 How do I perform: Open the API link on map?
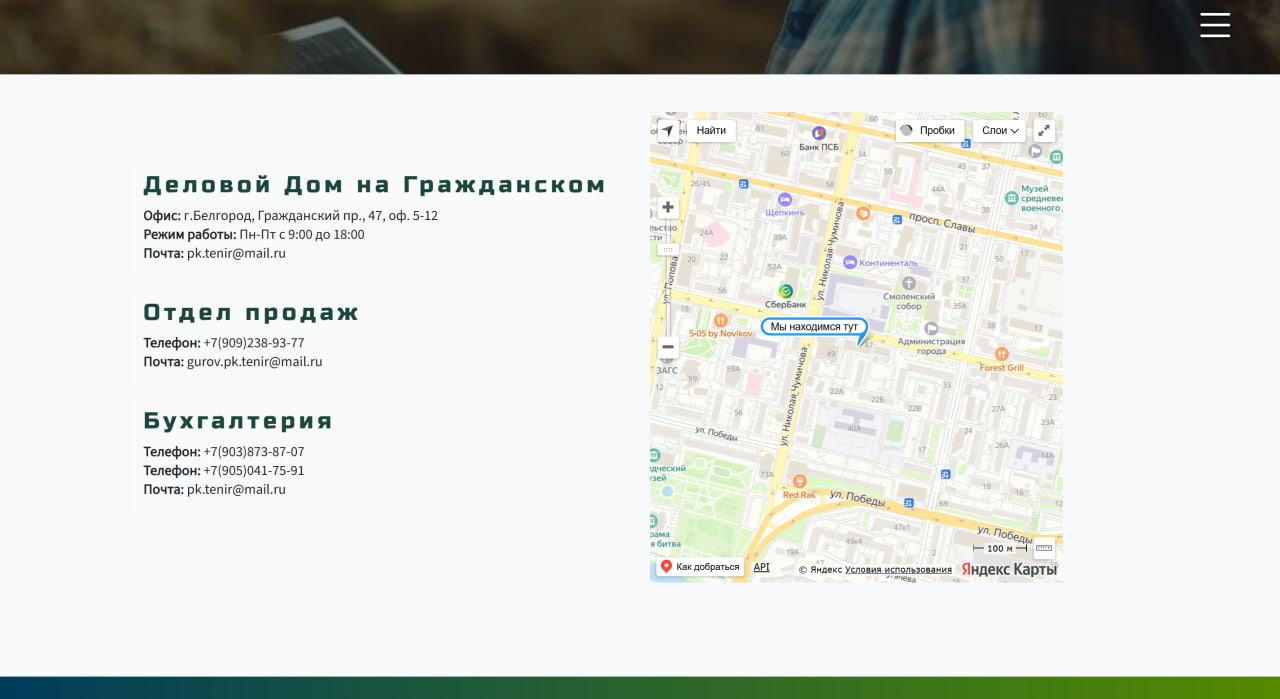(x=762, y=567)
